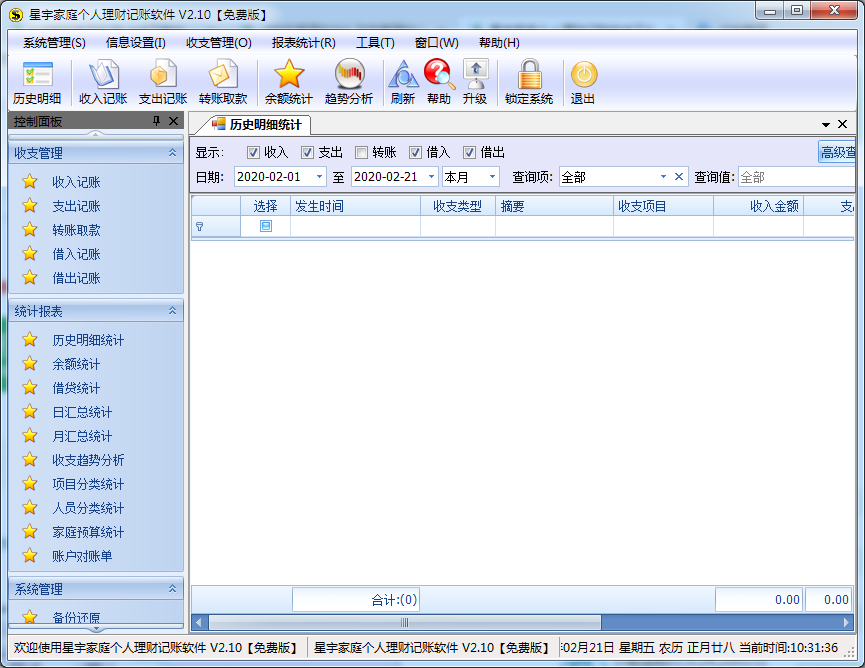Open the 窗口(W) menu
Screen dimensions: 865x668
(x=436, y=42)
